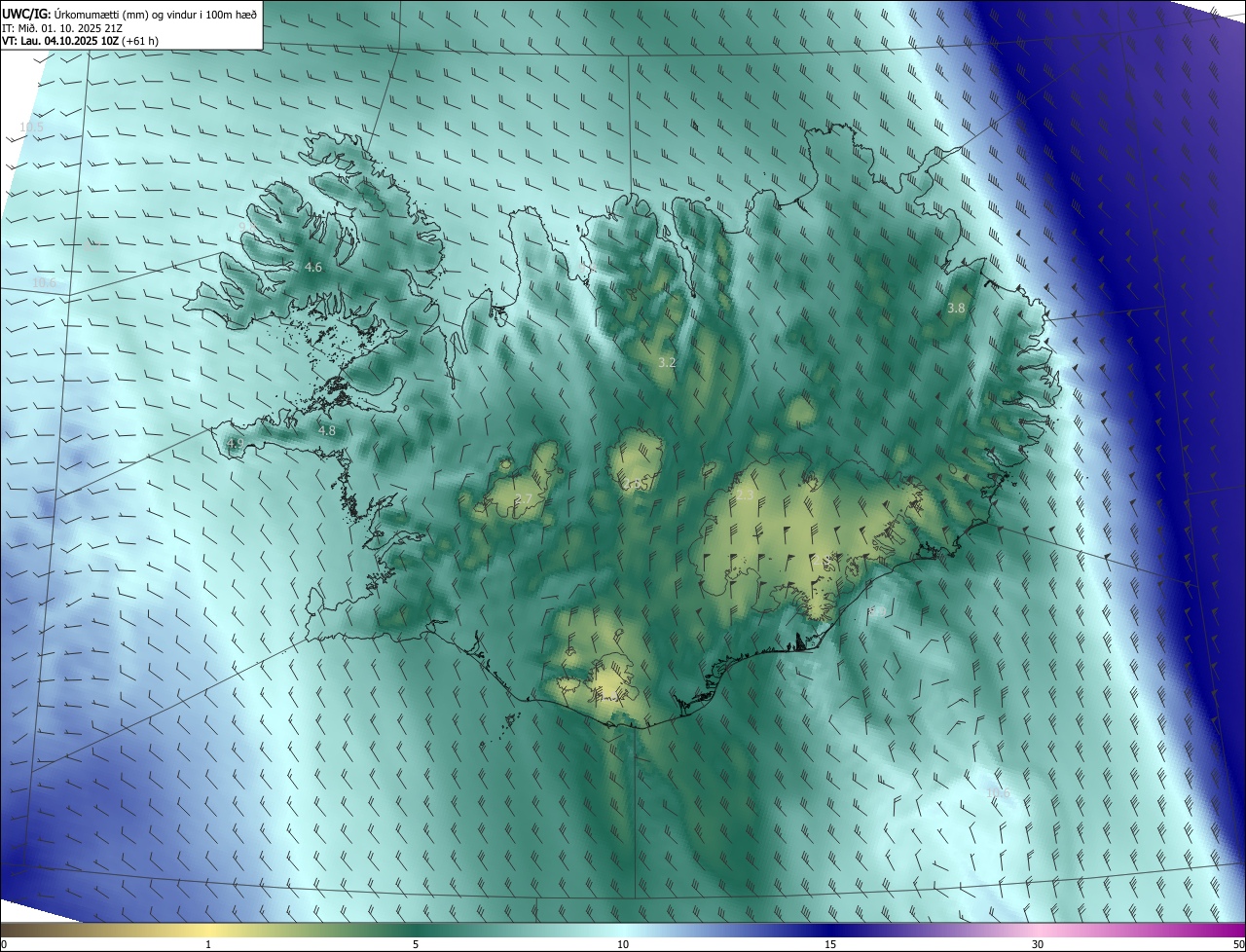Screen dimensions: 1246x952
Task: Click the colour scale tick label 30
Action: point(1038,944)
